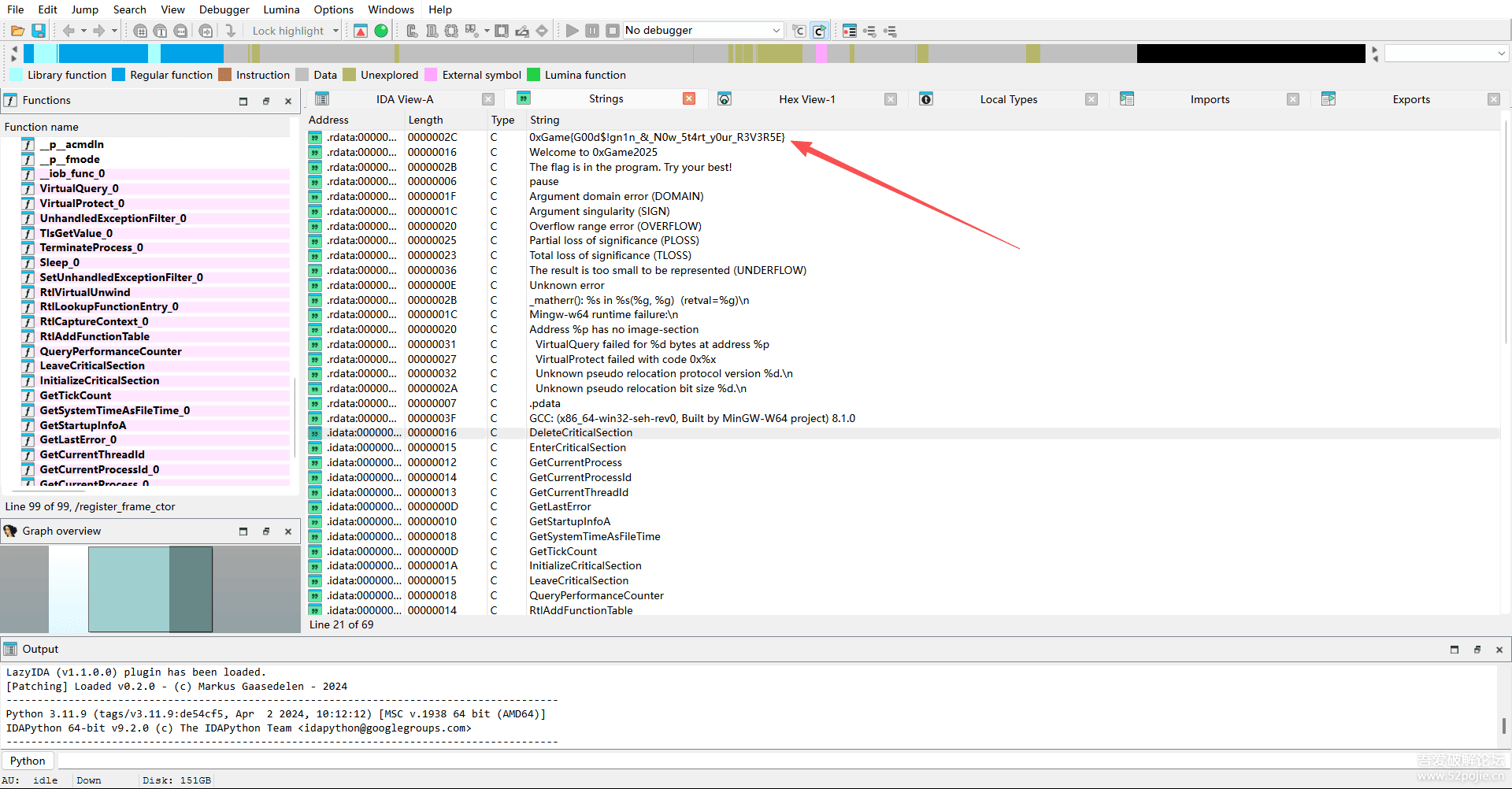This screenshot has height=789, width=1512.
Task: Click the open file folder icon
Action: click(x=17, y=31)
